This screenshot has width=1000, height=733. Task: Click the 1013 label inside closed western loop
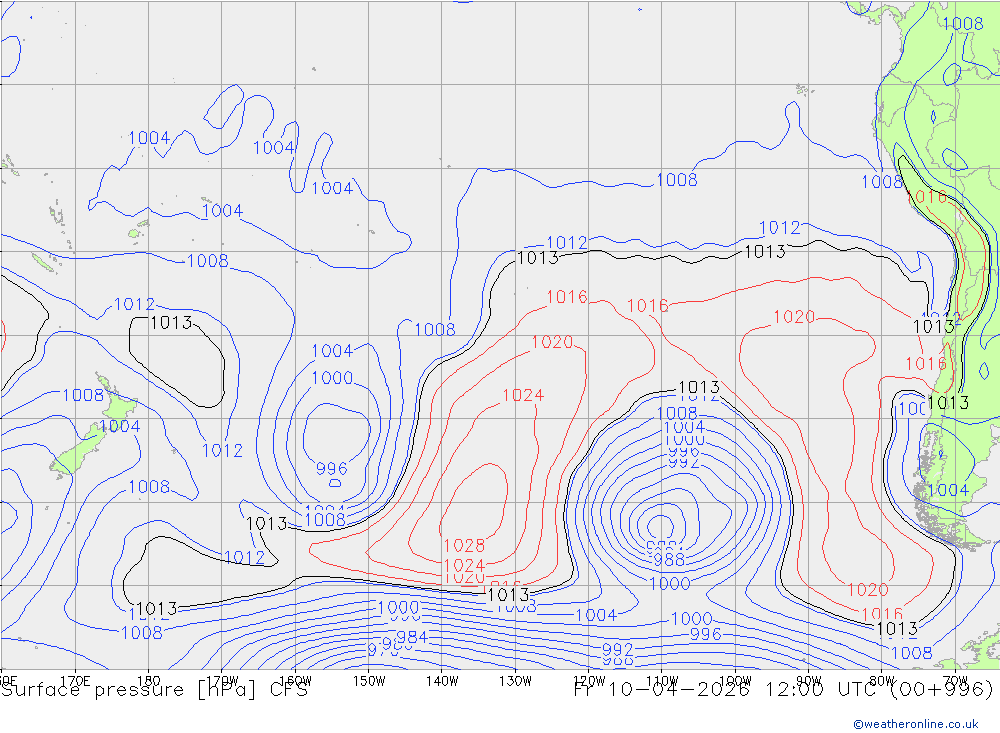(171, 323)
